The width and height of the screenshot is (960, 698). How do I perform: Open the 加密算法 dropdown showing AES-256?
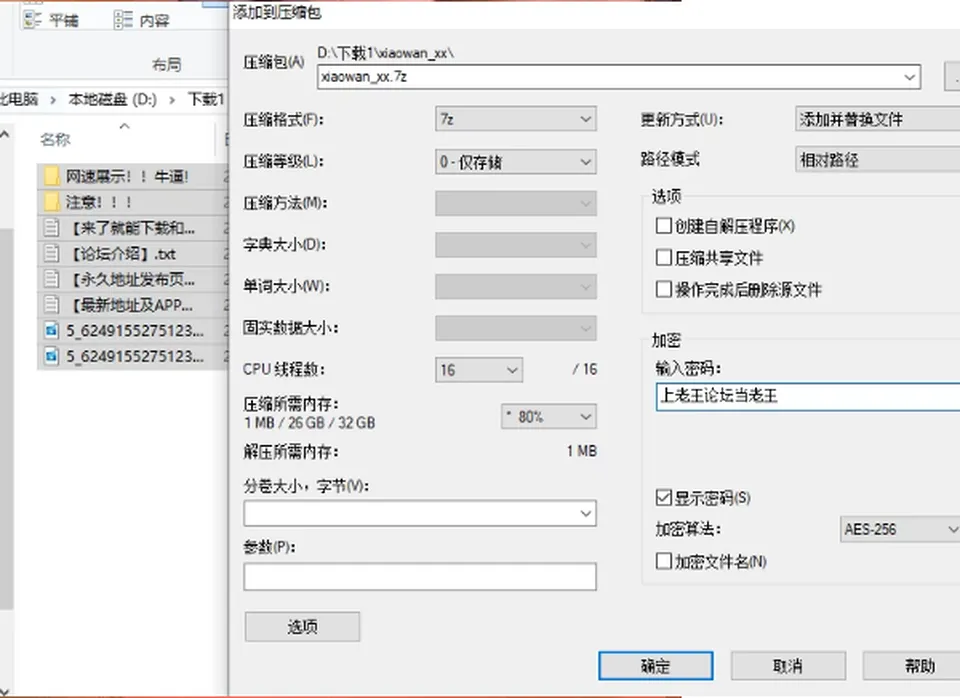900,529
